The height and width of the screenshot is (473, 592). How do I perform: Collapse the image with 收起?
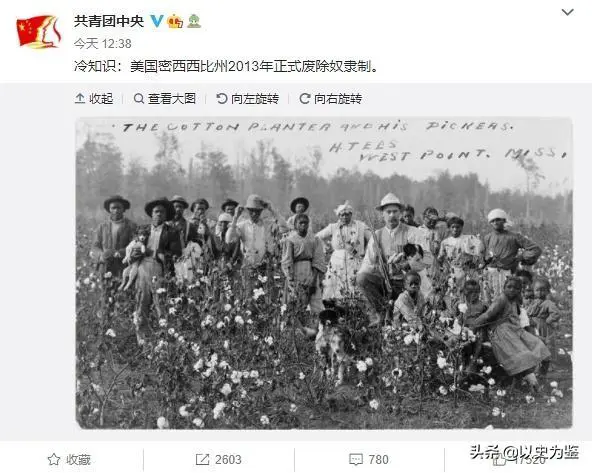[94, 99]
